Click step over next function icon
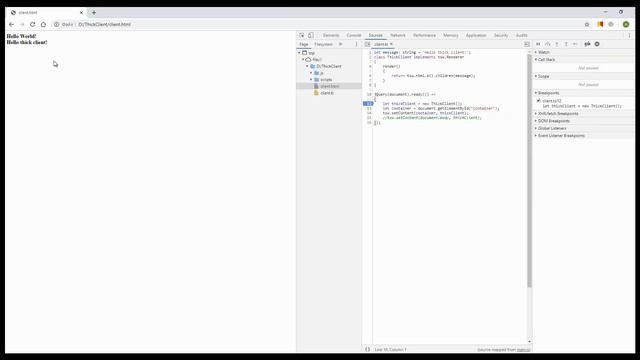640x360 pixels. [x=548, y=44]
